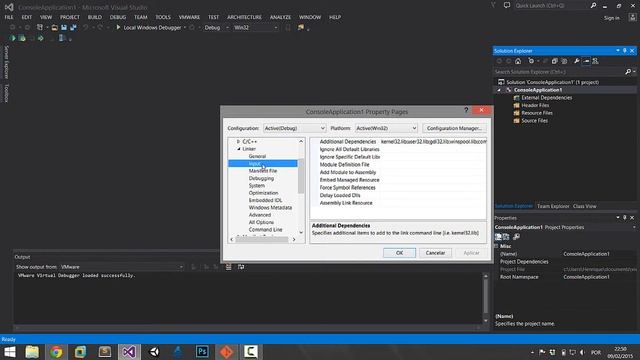Click the Home icon in Solution Explorer
This screenshot has height=360, width=640.
click(518, 61)
